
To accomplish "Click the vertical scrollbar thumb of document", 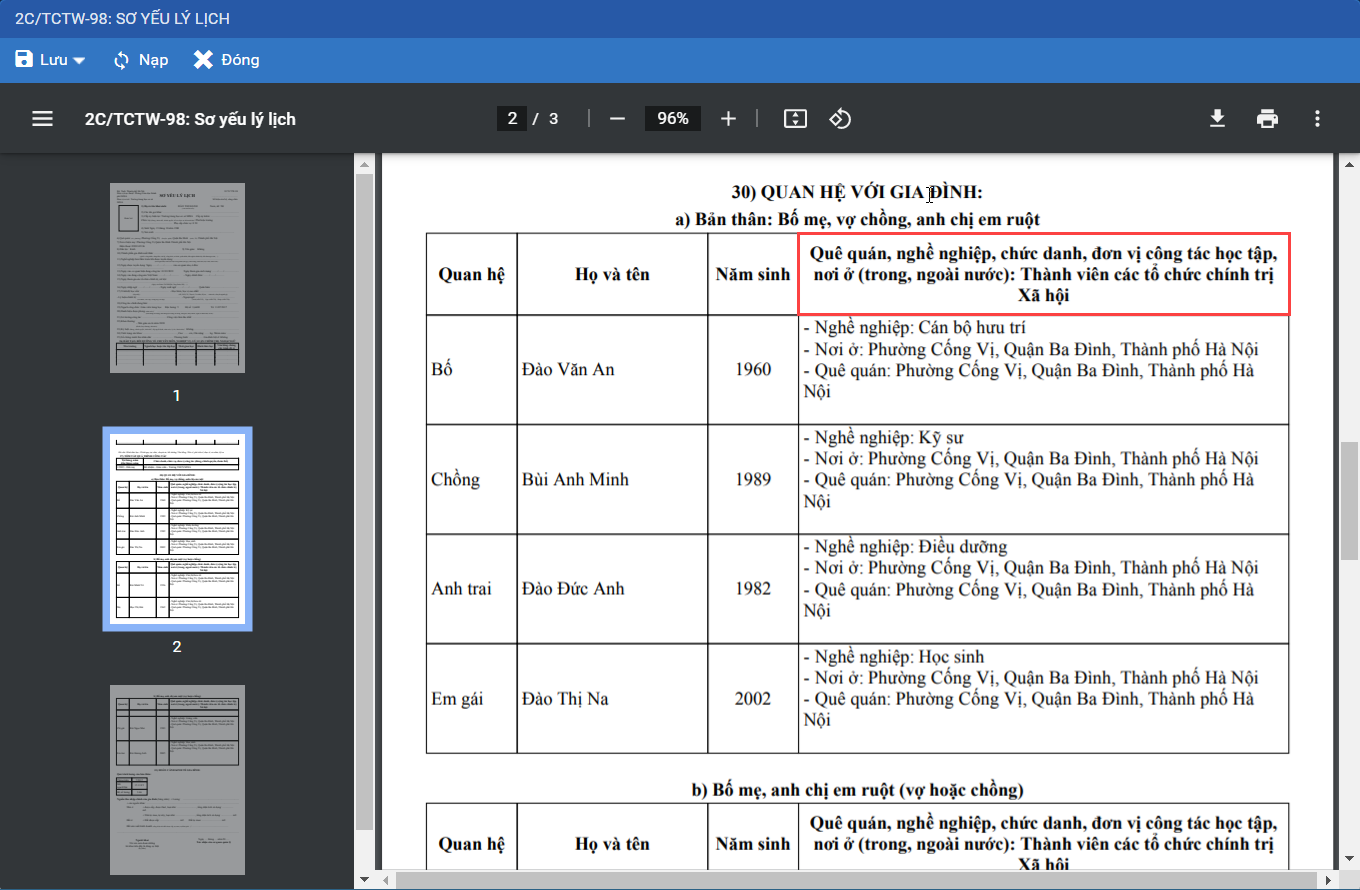I will [x=1349, y=500].
